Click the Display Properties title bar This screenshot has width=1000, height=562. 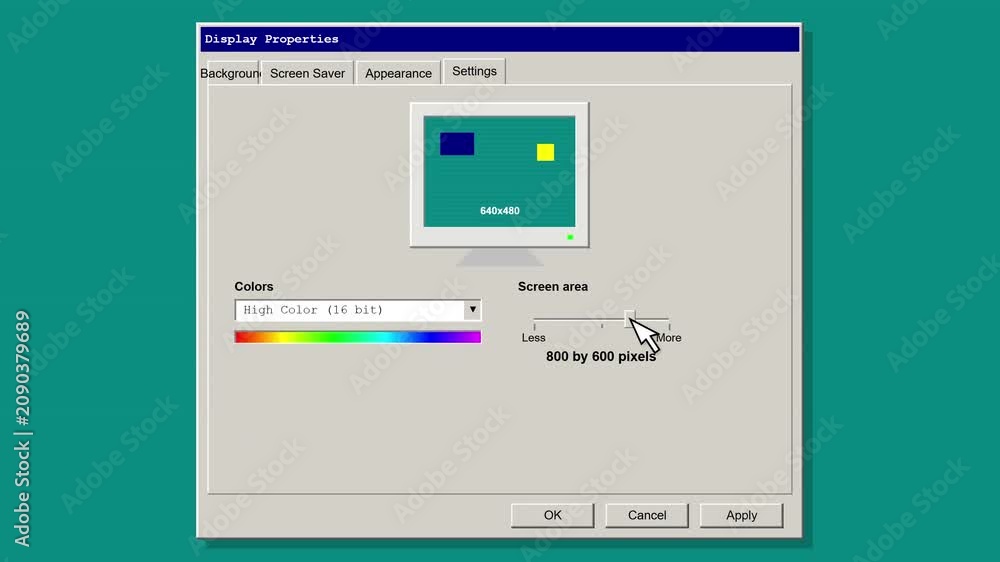click(x=499, y=39)
